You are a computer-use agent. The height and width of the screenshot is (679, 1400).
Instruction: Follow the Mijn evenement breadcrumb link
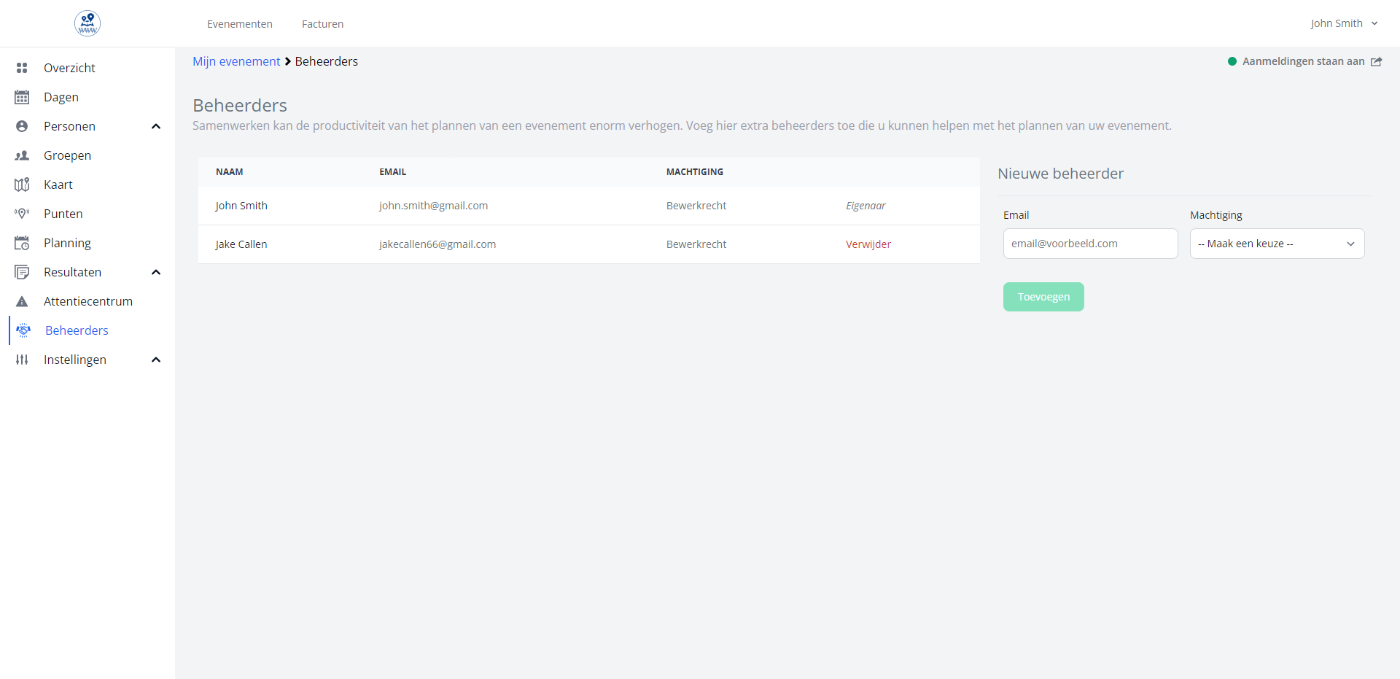(236, 62)
